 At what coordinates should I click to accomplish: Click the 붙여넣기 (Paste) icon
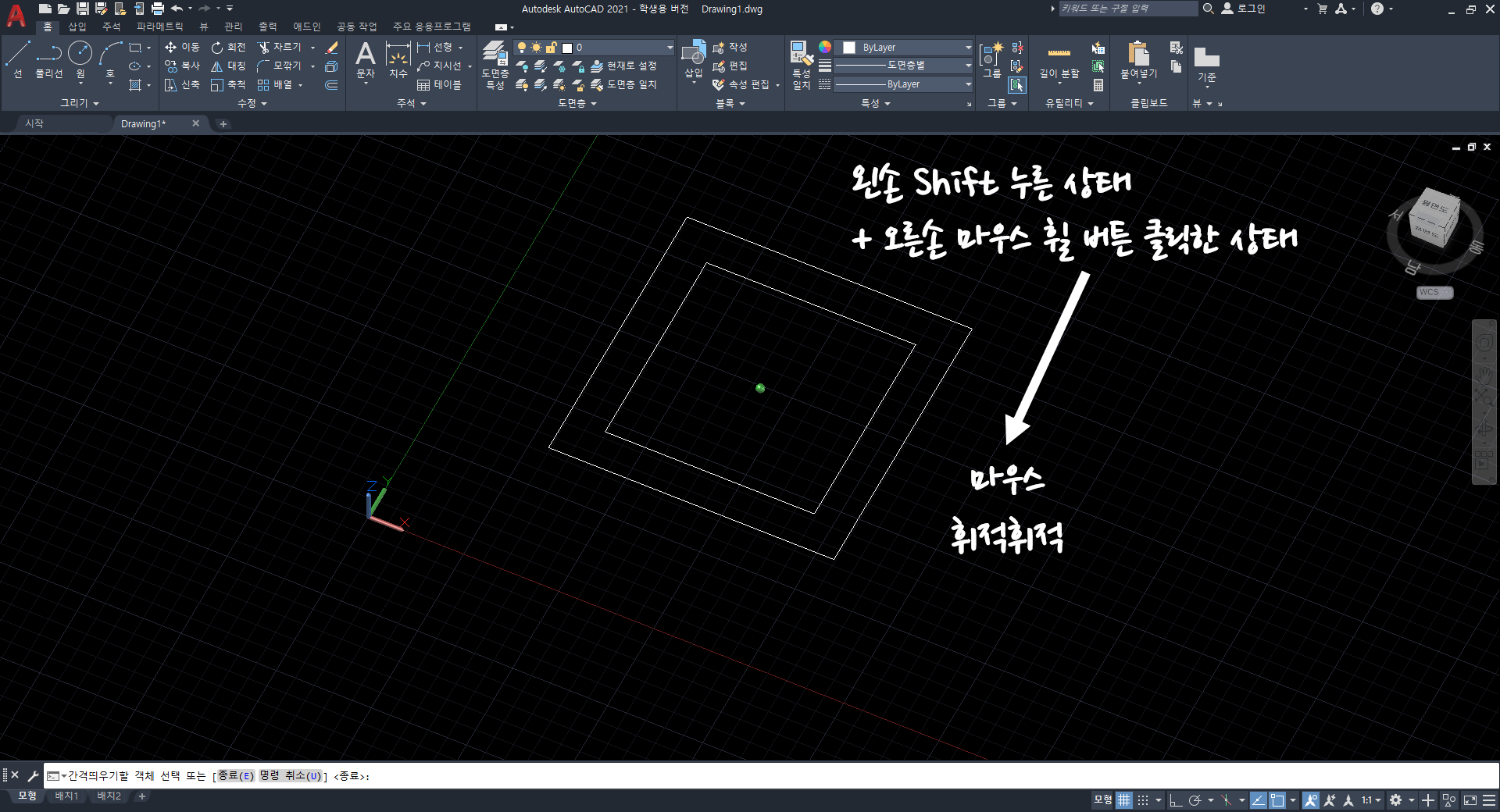tap(1139, 61)
